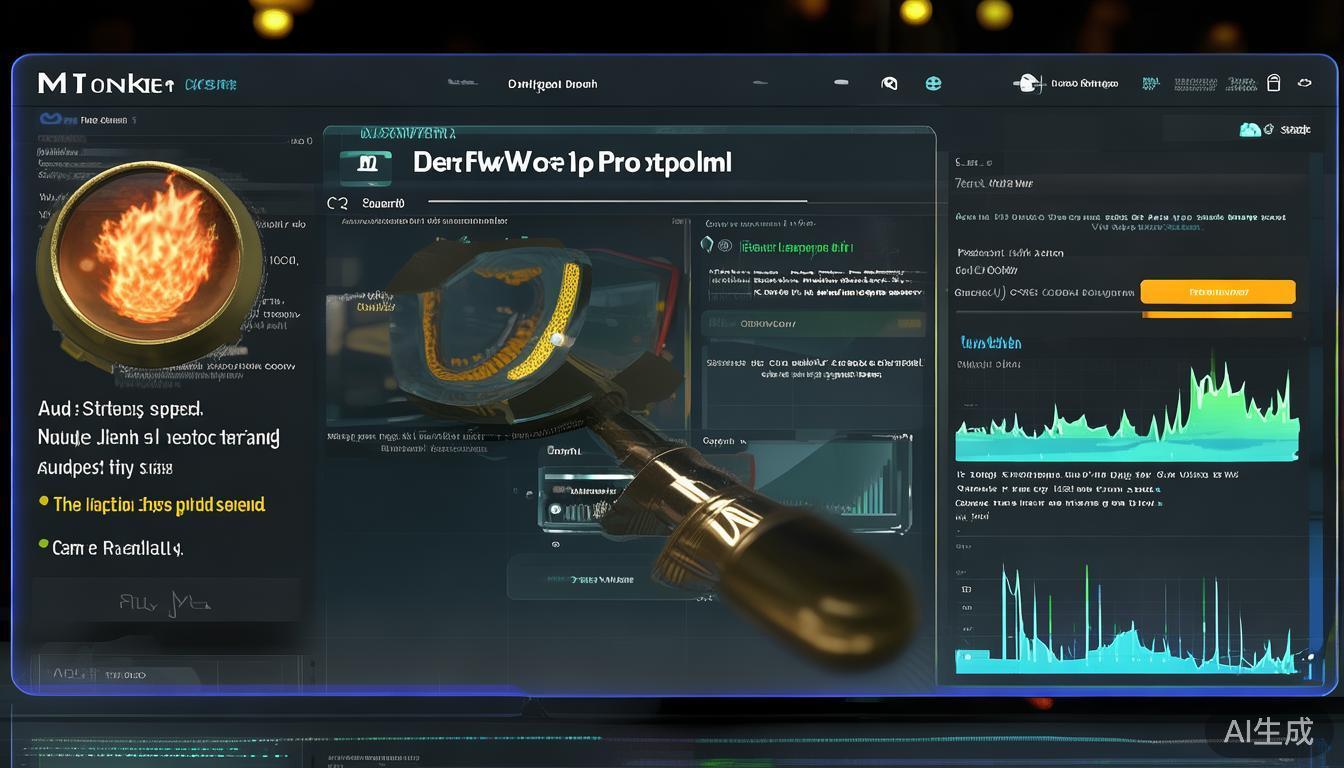Click the eye icon at header far right
The image size is (1344, 768).
coord(1304,83)
